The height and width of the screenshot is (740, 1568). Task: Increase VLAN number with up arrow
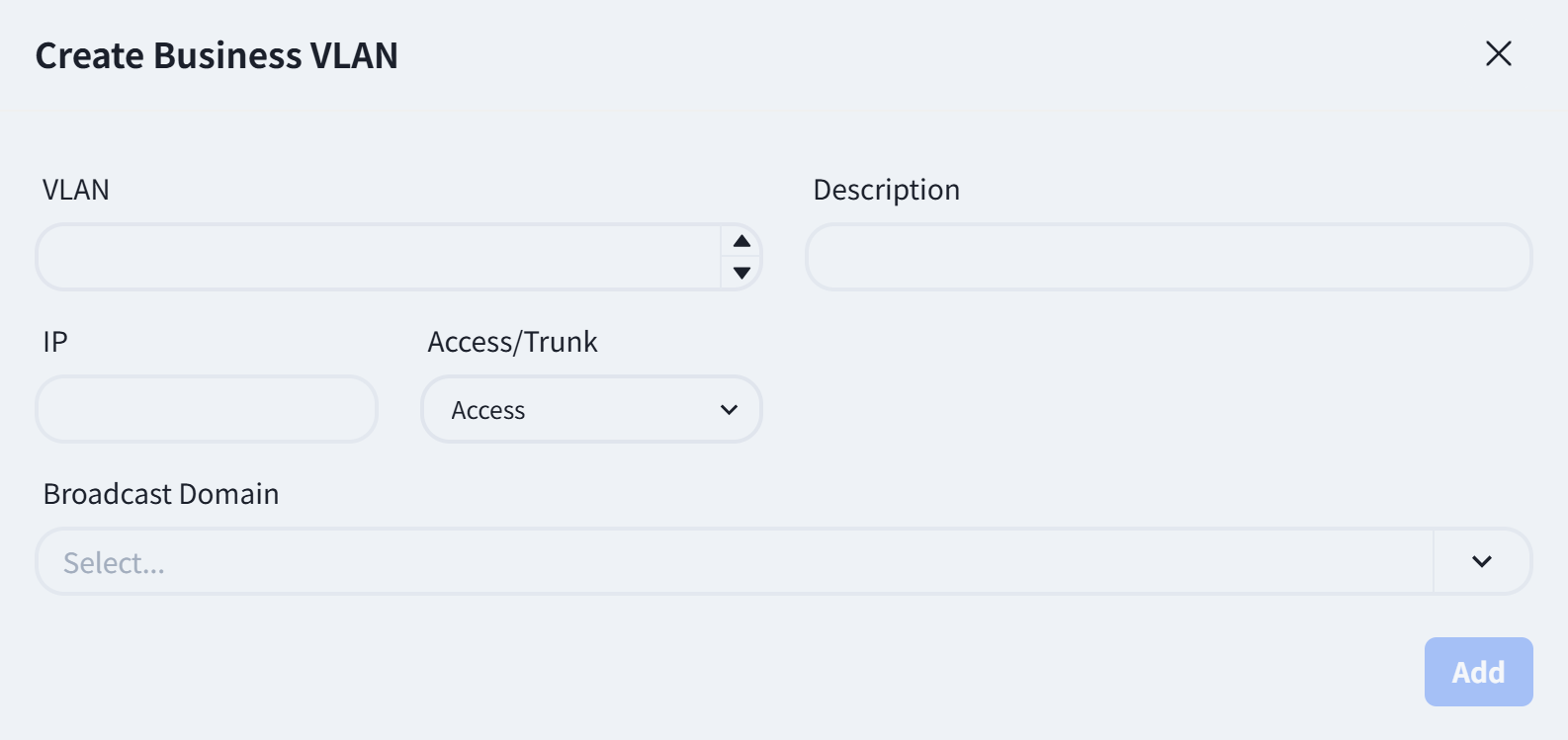(x=741, y=241)
